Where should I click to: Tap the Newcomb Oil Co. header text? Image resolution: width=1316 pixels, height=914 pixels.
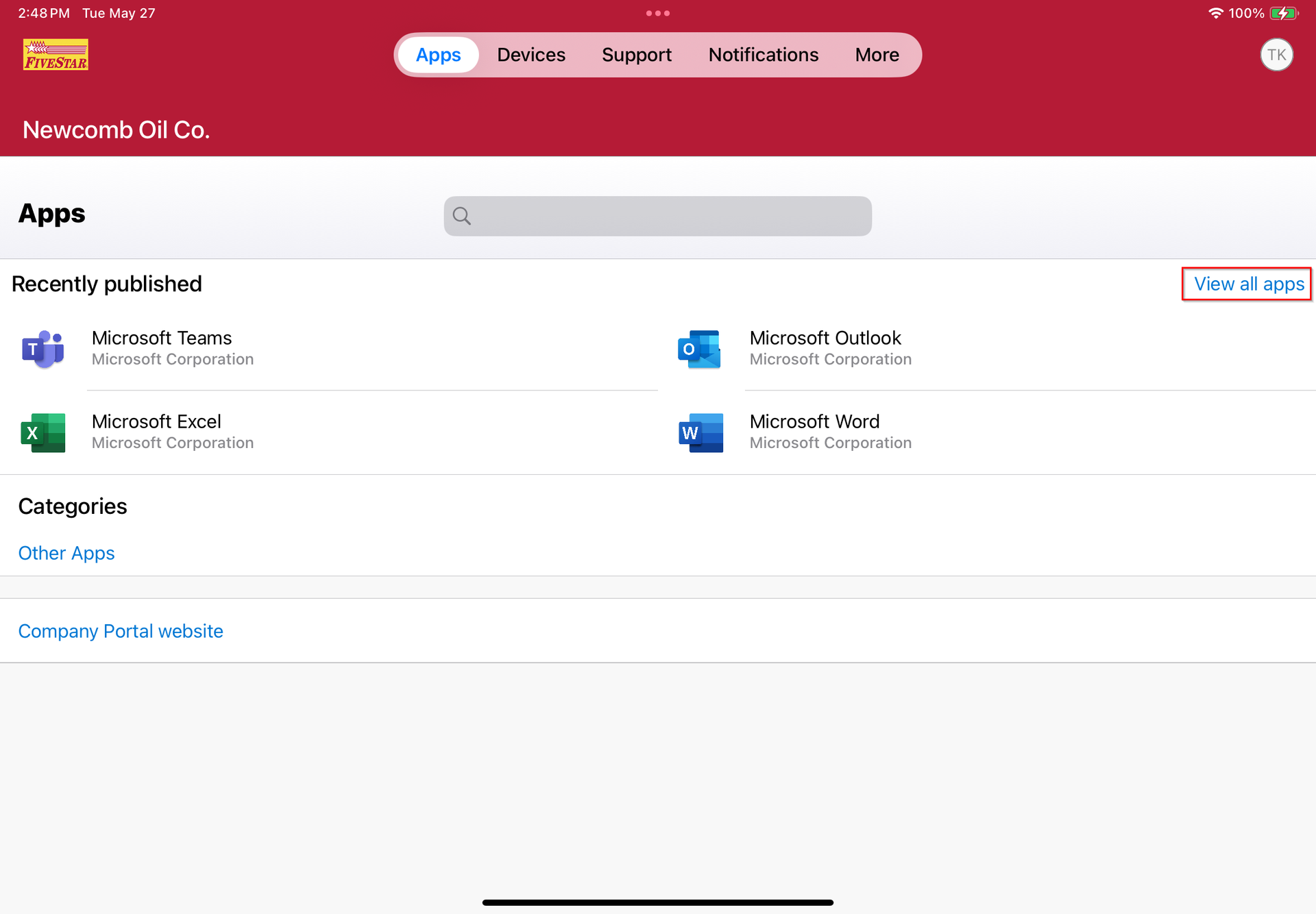tap(116, 130)
